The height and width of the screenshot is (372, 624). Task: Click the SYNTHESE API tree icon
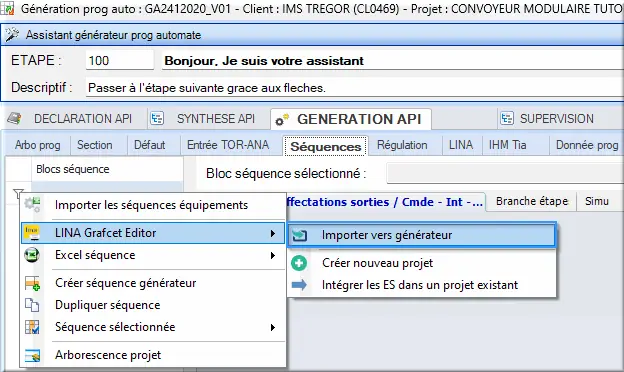[157, 119]
